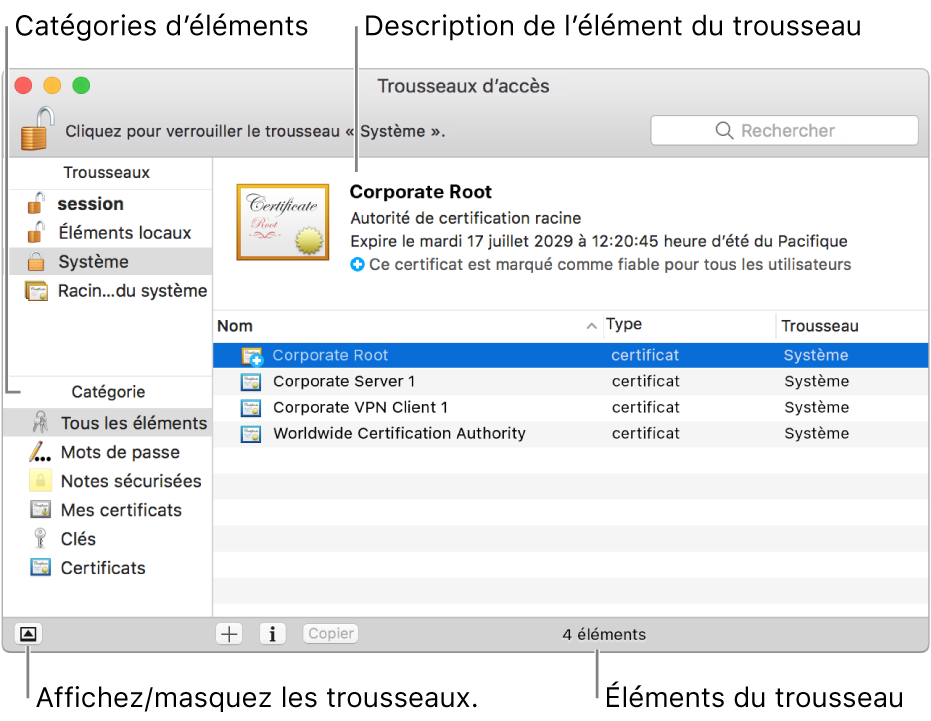931x721 pixels.
Task: Click the 'Cliquez pour verrouiller le trousseau' text
Action: 255,131
